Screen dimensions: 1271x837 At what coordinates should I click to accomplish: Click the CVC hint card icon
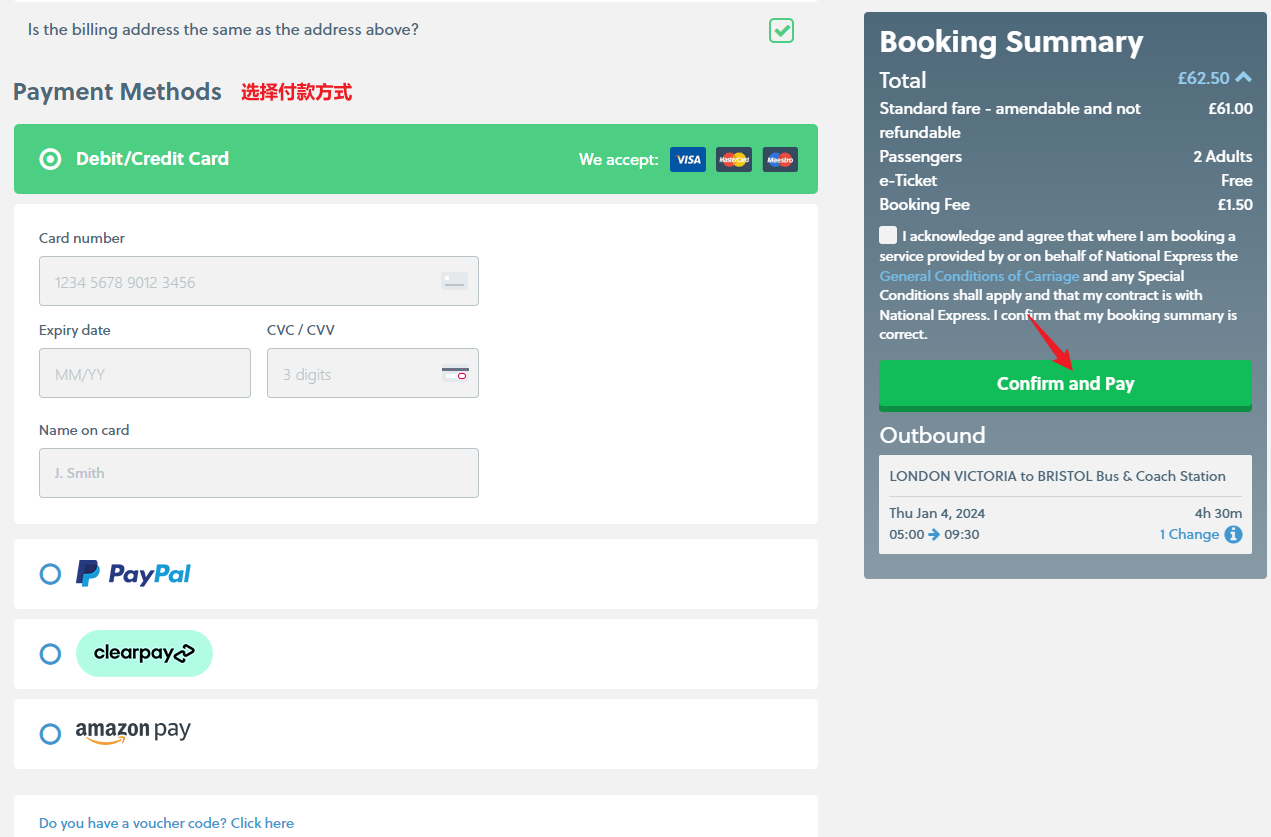[x=455, y=374]
